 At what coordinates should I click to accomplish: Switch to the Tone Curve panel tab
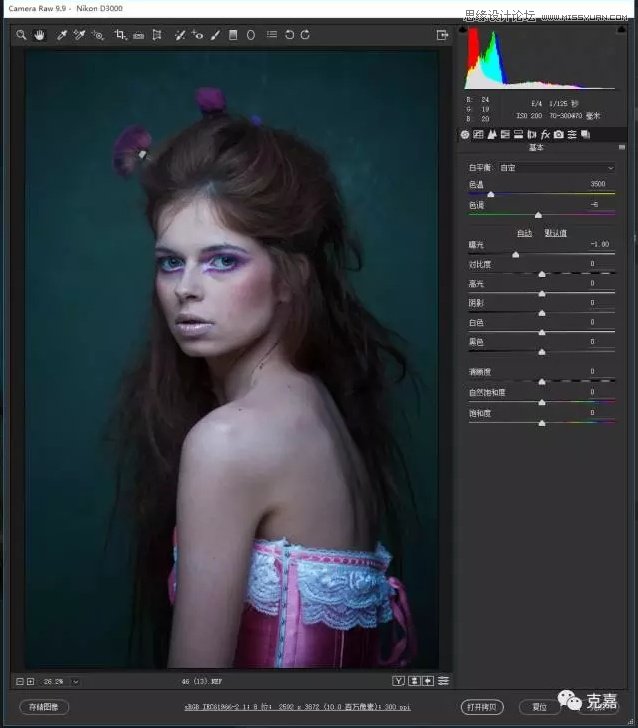tap(479, 134)
